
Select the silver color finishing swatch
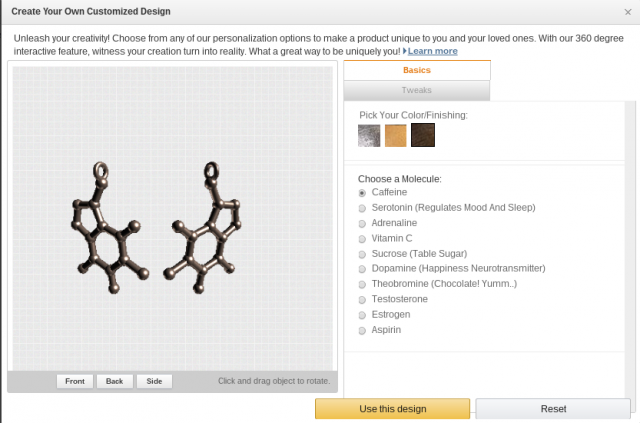(x=369, y=136)
